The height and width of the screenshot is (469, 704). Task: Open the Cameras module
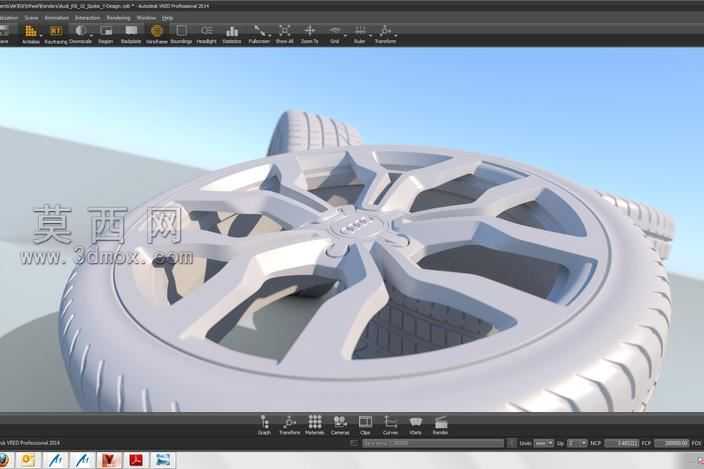[x=340, y=425]
